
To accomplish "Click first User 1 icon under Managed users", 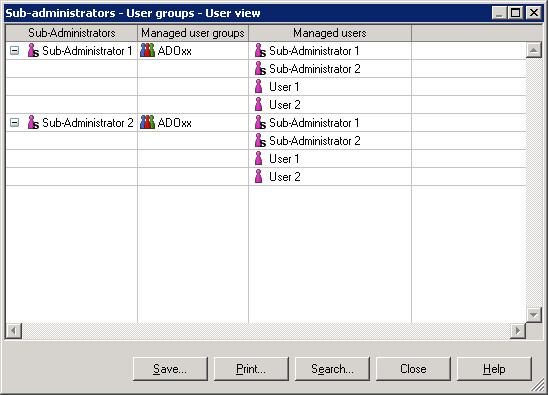I will [259, 87].
